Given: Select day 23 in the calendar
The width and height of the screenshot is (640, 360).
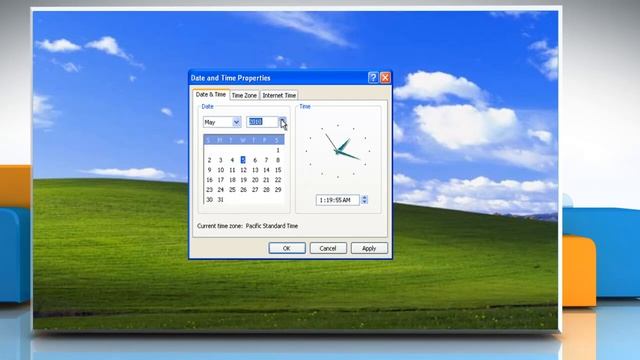Looking at the screenshot, I should pyautogui.click(x=209, y=189).
